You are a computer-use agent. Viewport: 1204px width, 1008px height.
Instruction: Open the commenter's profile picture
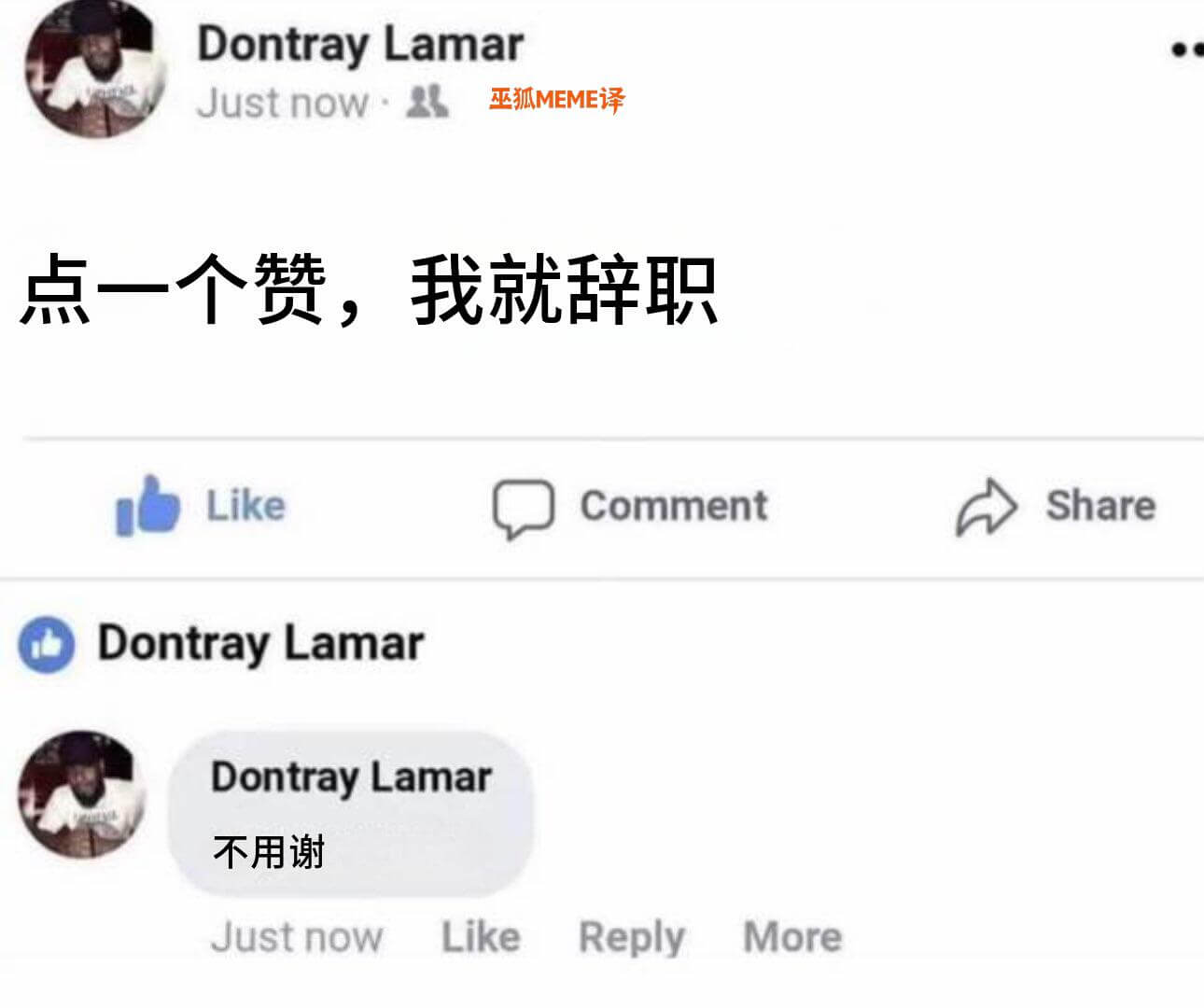tap(82, 794)
